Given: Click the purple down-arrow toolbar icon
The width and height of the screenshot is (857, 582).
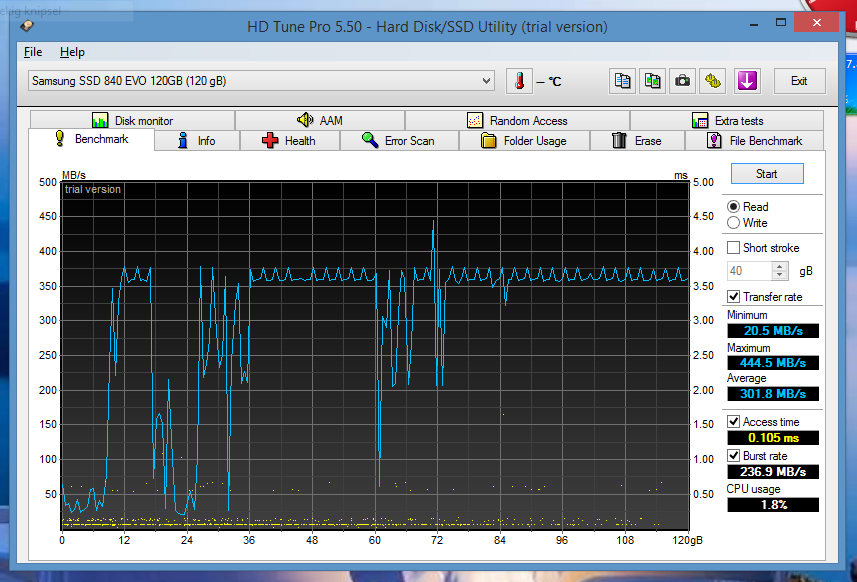Looking at the screenshot, I should click(x=747, y=81).
